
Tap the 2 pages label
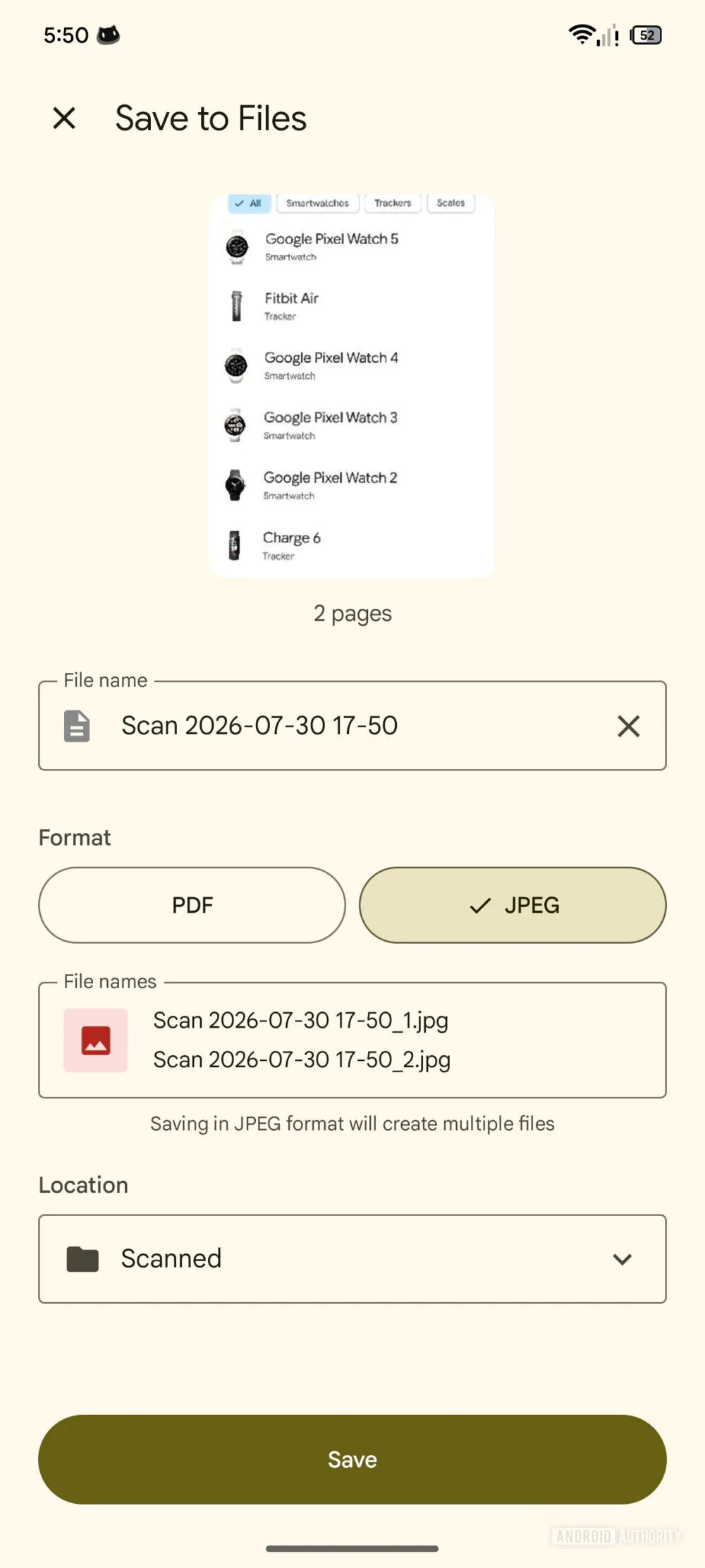pyautogui.click(x=352, y=614)
